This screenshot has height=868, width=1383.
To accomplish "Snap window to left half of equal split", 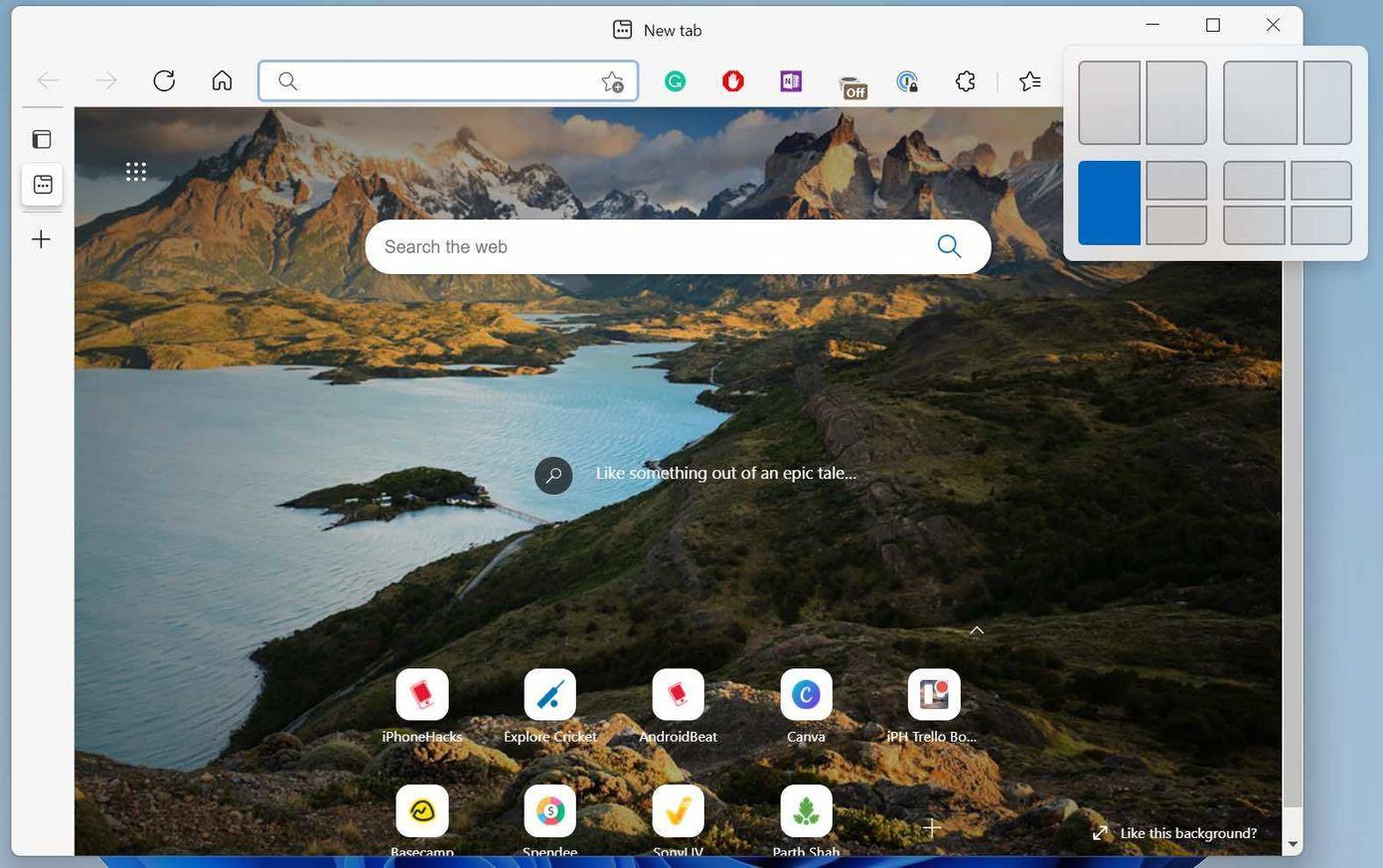I will point(1110,102).
